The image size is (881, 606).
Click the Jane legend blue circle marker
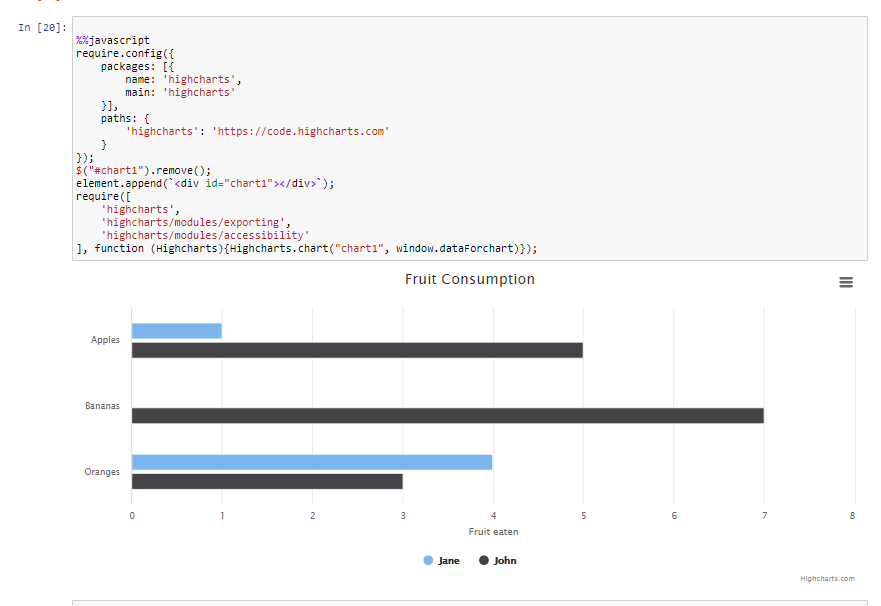[428, 561]
